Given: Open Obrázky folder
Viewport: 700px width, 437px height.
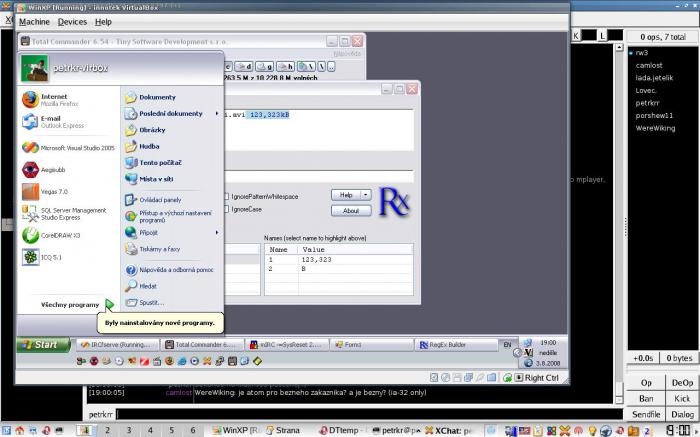Looking at the screenshot, I should point(145,130).
